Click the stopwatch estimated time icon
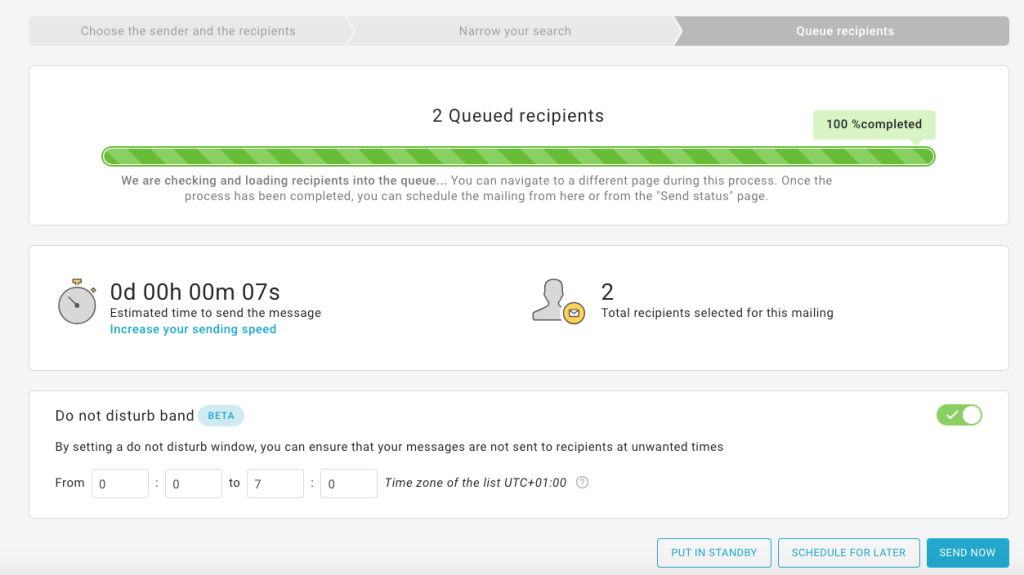The height and width of the screenshot is (575, 1024). [x=77, y=301]
